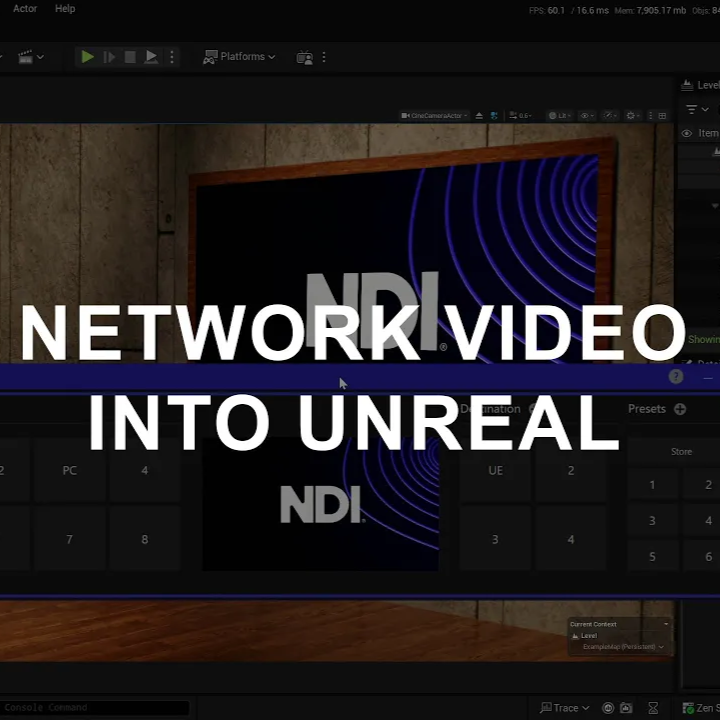Click the Advance Frame button
The width and height of the screenshot is (720, 720).
point(109,57)
